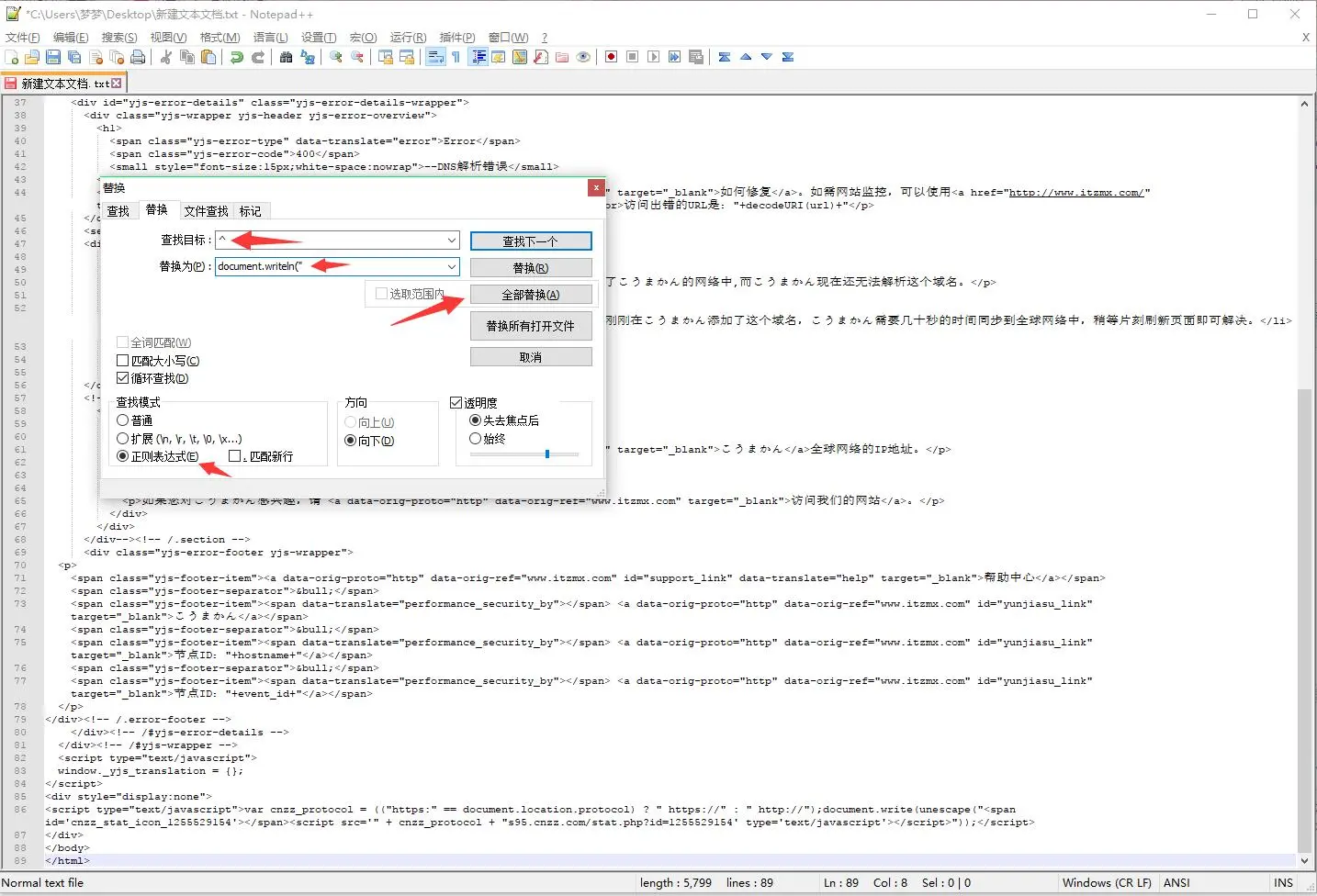Select 始终 transparency radio button

tap(475, 439)
